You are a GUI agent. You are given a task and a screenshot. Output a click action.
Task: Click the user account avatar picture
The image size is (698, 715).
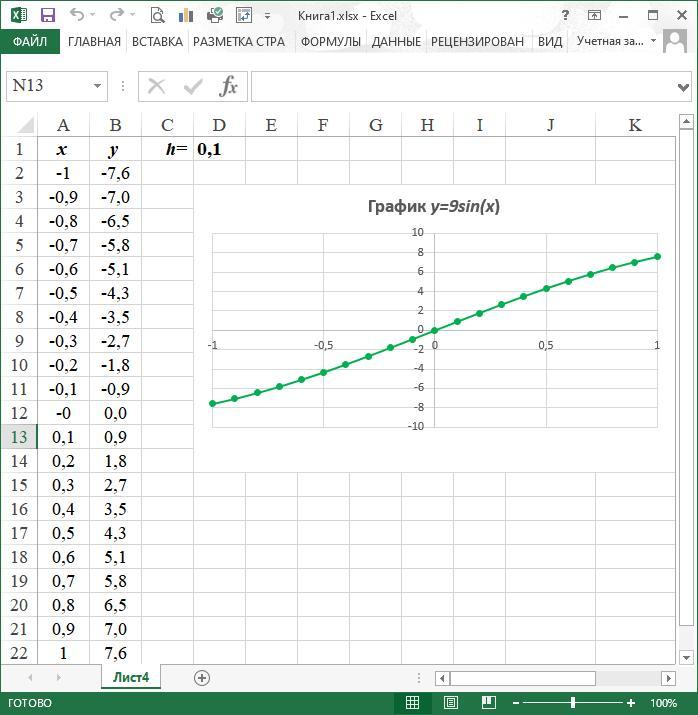(x=675, y=41)
